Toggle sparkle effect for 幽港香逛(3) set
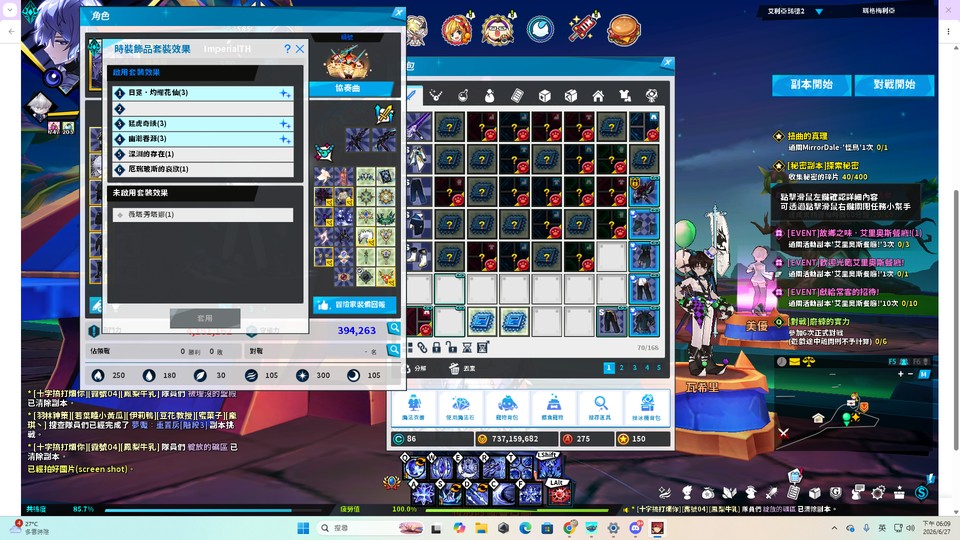 (285, 139)
